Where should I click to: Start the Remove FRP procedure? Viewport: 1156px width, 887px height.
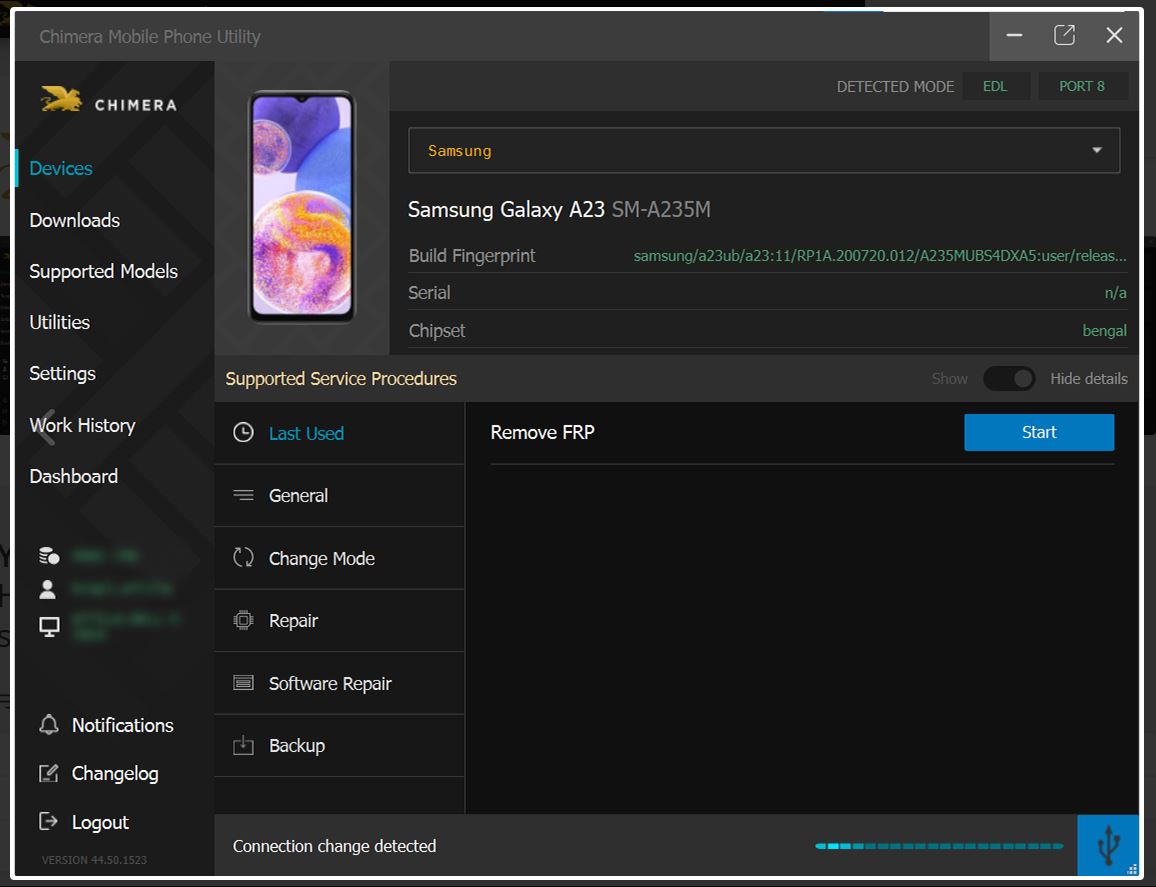(1039, 432)
